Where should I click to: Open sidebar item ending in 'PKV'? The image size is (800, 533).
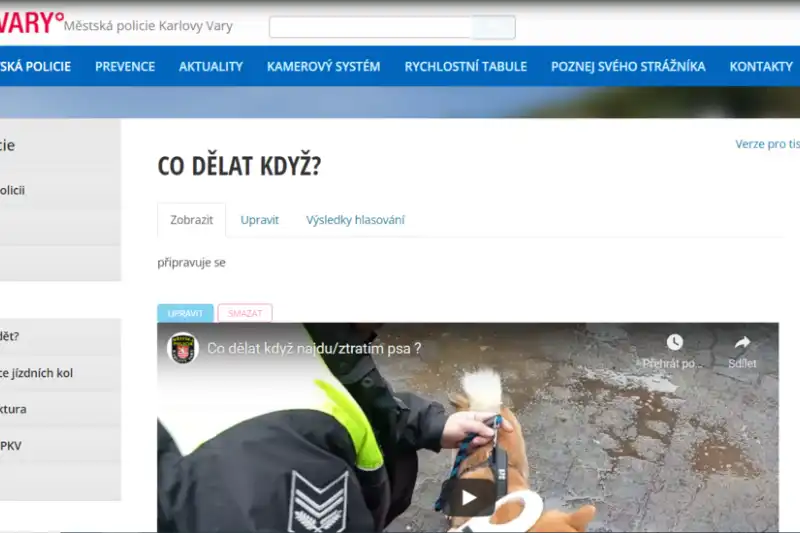pos(11,445)
